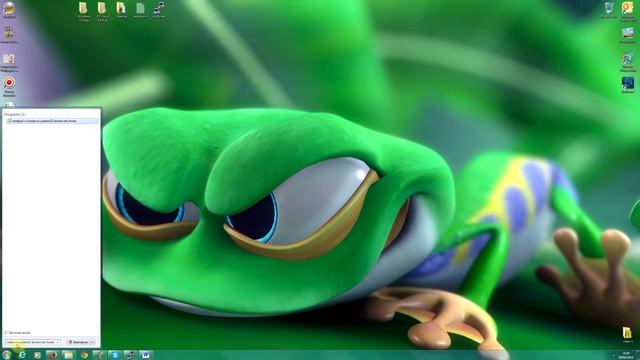Open the taskbar clock and date
The width and height of the screenshot is (640, 360).
click(x=627, y=355)
